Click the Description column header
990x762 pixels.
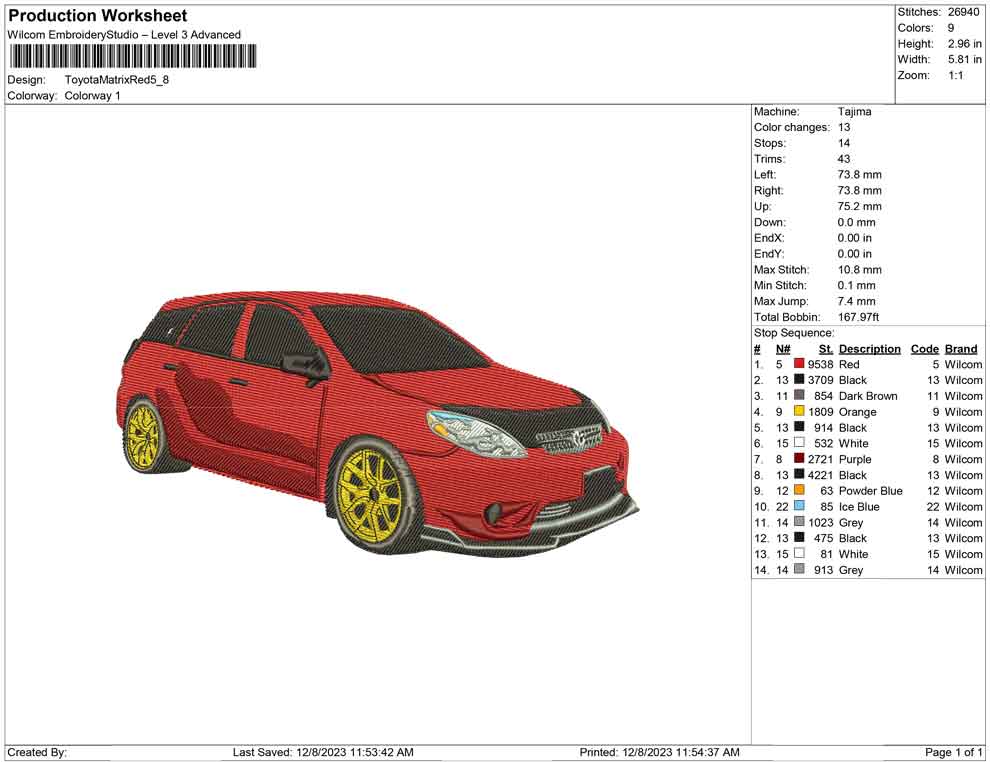pyautogui.click(x=870, y=348)
